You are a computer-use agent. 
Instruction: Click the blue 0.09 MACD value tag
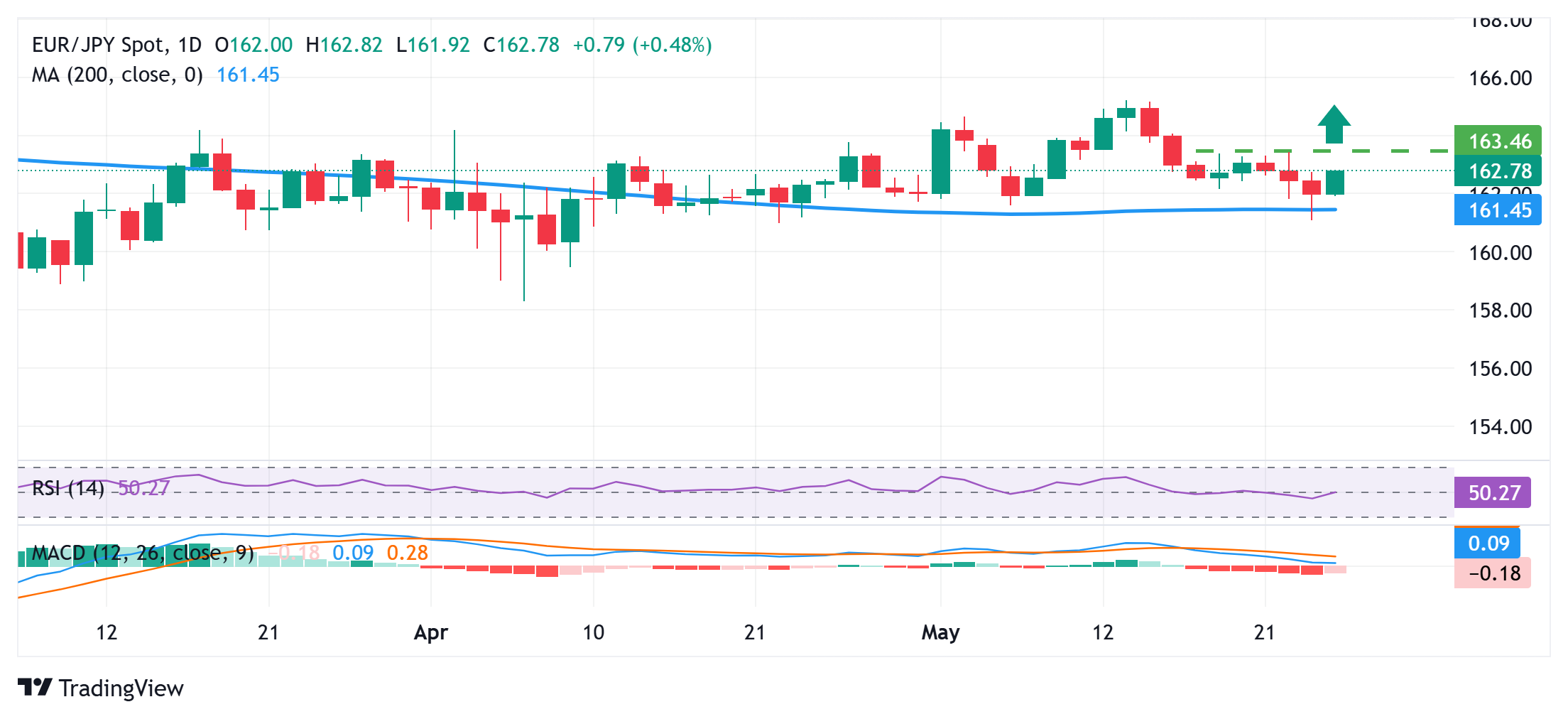(x=1487, y=544)
